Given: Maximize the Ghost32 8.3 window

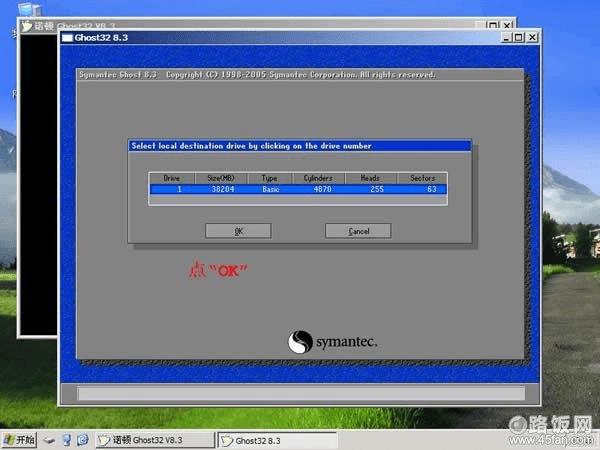Looking at the screenshot, I should point(519,37).
